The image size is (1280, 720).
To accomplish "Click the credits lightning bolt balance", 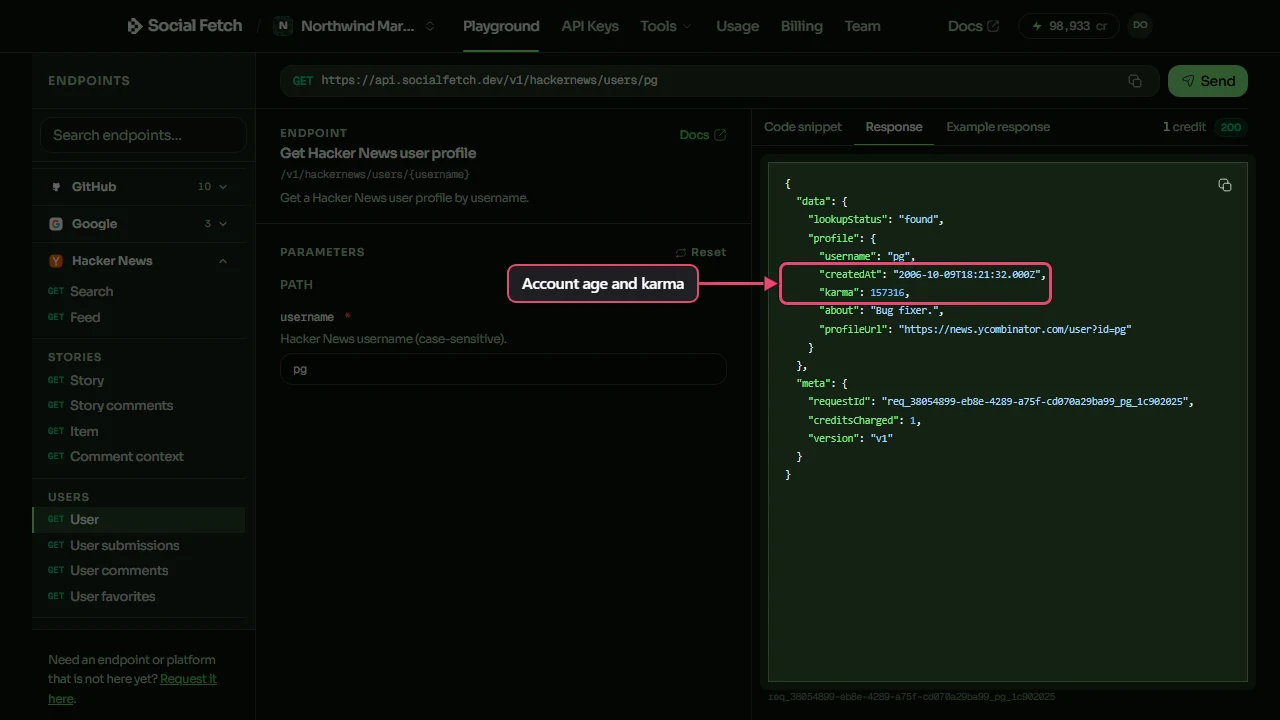I will click(x=1068, y=26).
